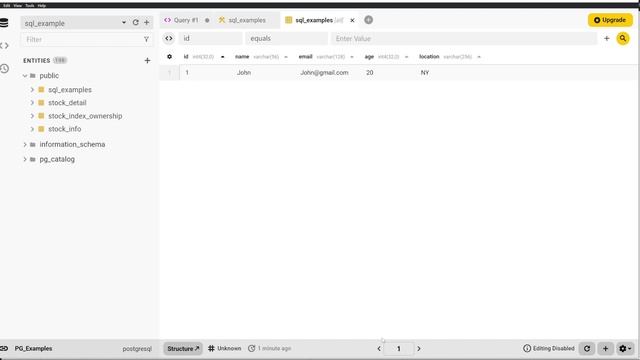This screenshot has width=640, height=360.
Task: Expand the stock_detail table columns
Action: pyautogui.click(x=32, y=103)
